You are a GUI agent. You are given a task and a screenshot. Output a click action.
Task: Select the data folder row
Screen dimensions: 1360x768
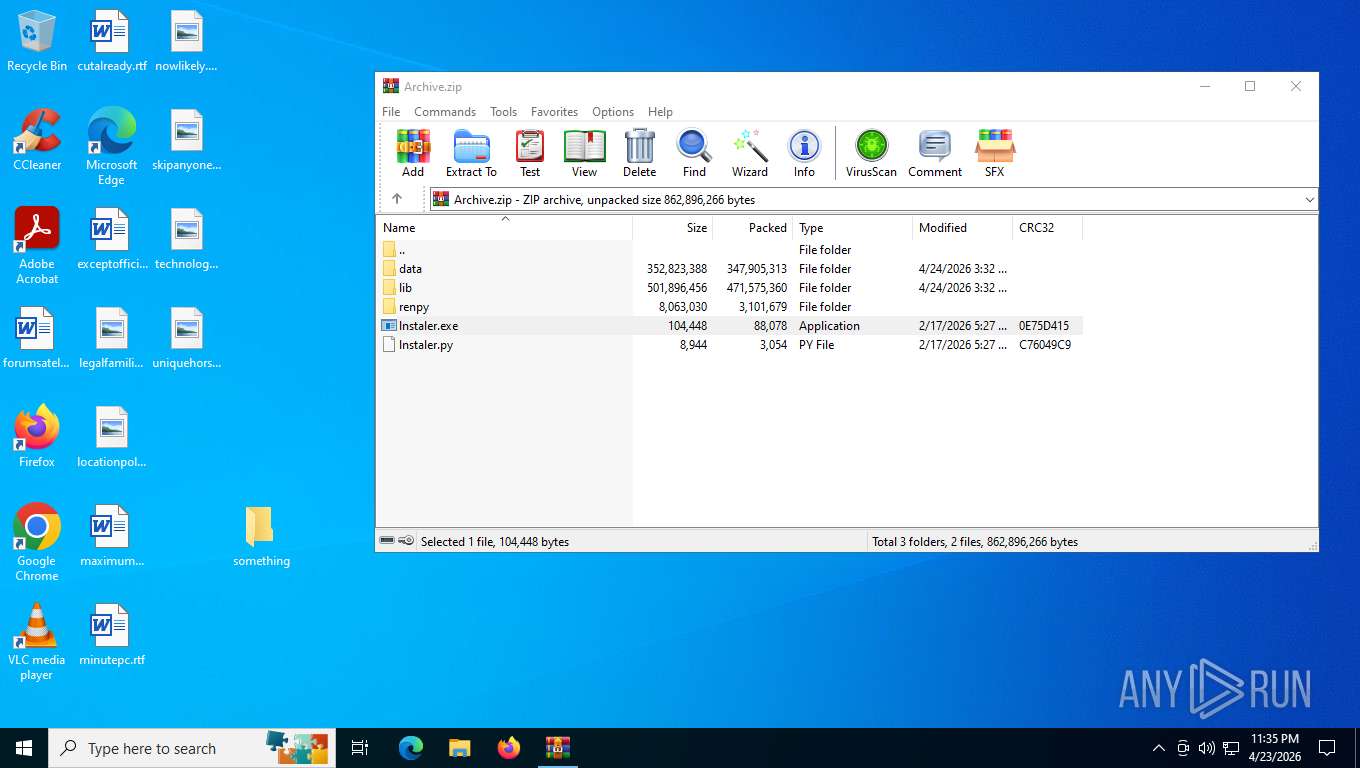730,269
